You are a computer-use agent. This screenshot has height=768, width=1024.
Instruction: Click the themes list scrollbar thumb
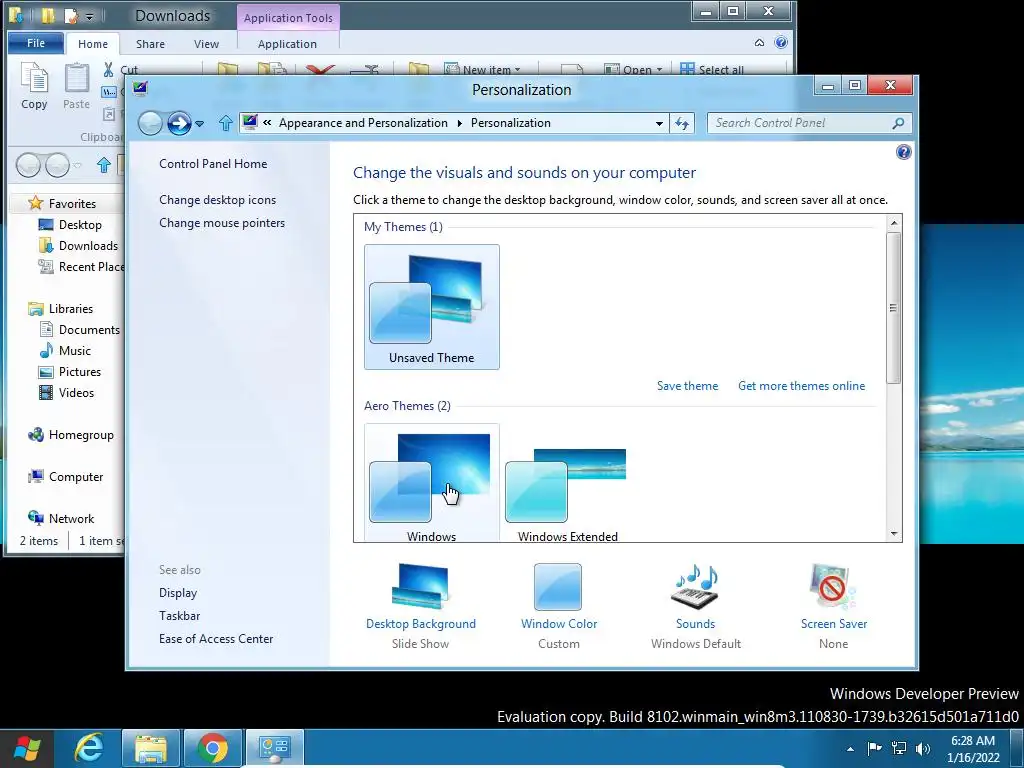click(893, 308)
